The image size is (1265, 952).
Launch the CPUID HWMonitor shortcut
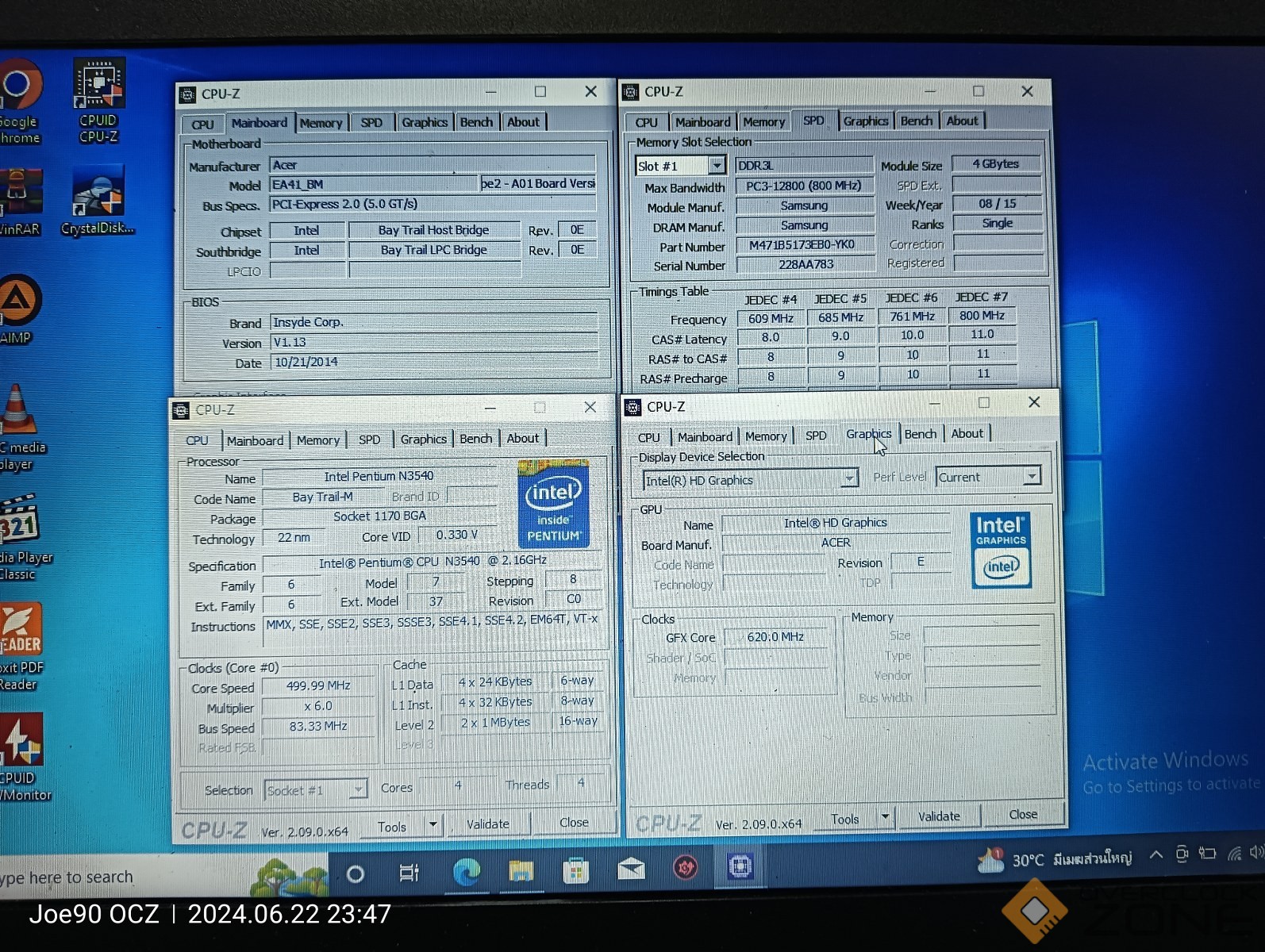[x=24, y=758]
